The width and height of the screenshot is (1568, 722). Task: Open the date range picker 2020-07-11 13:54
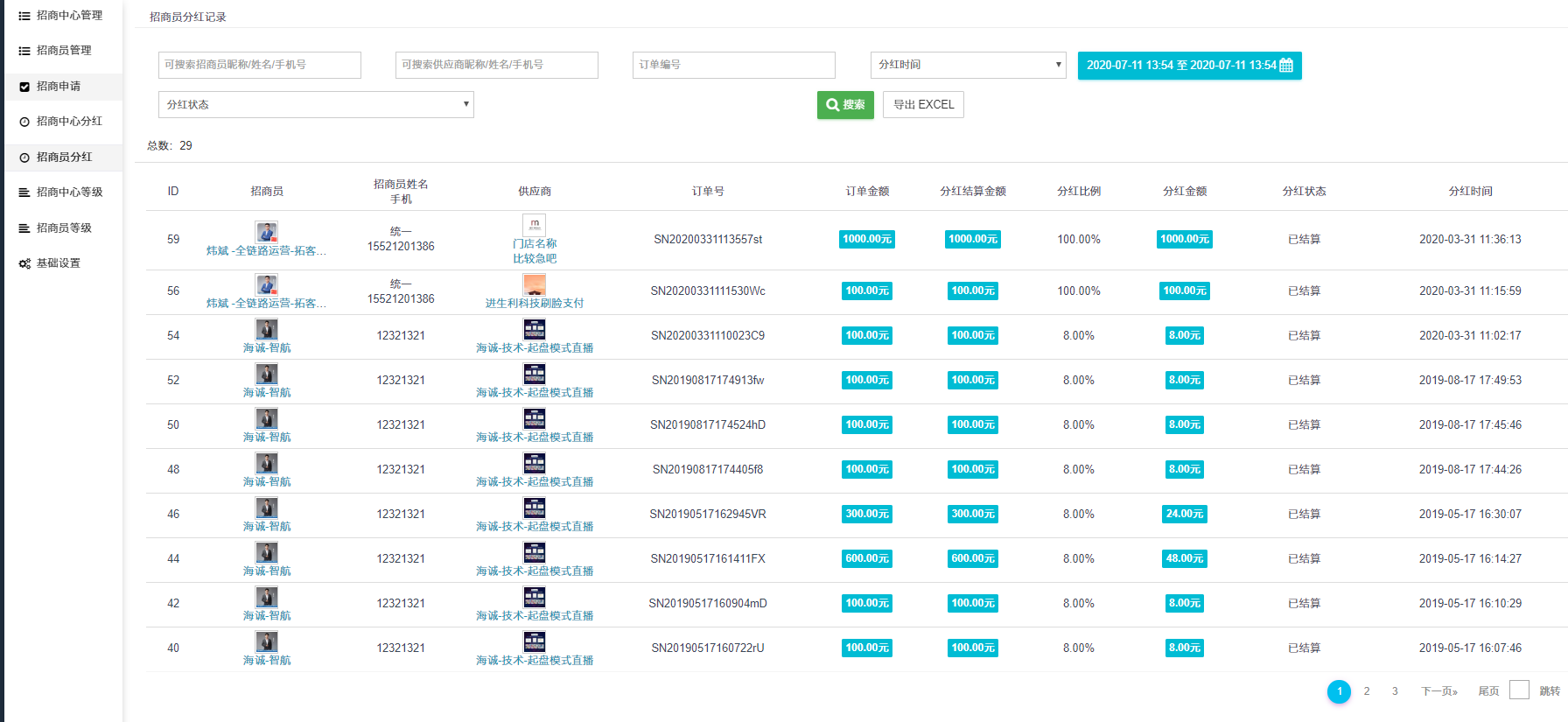[1190, 65]
